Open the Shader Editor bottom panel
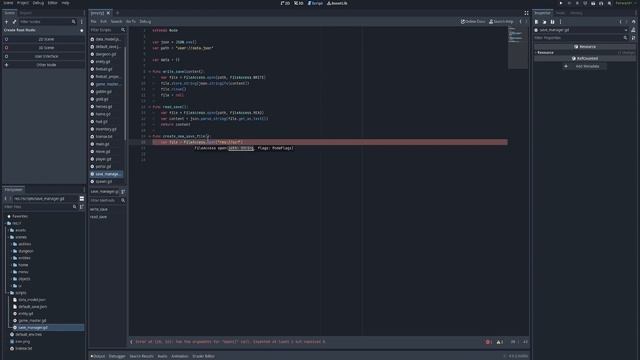640x360 pixels. 203,356
